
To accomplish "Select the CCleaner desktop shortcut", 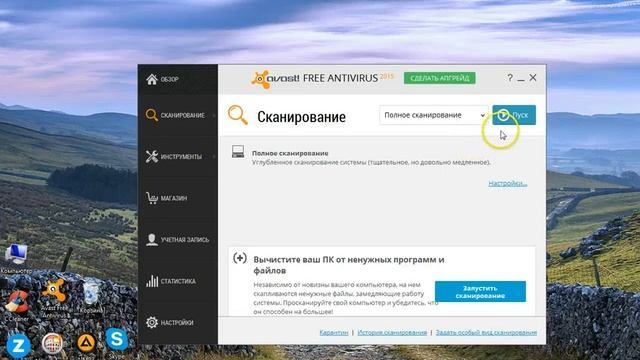I will 17,305.
